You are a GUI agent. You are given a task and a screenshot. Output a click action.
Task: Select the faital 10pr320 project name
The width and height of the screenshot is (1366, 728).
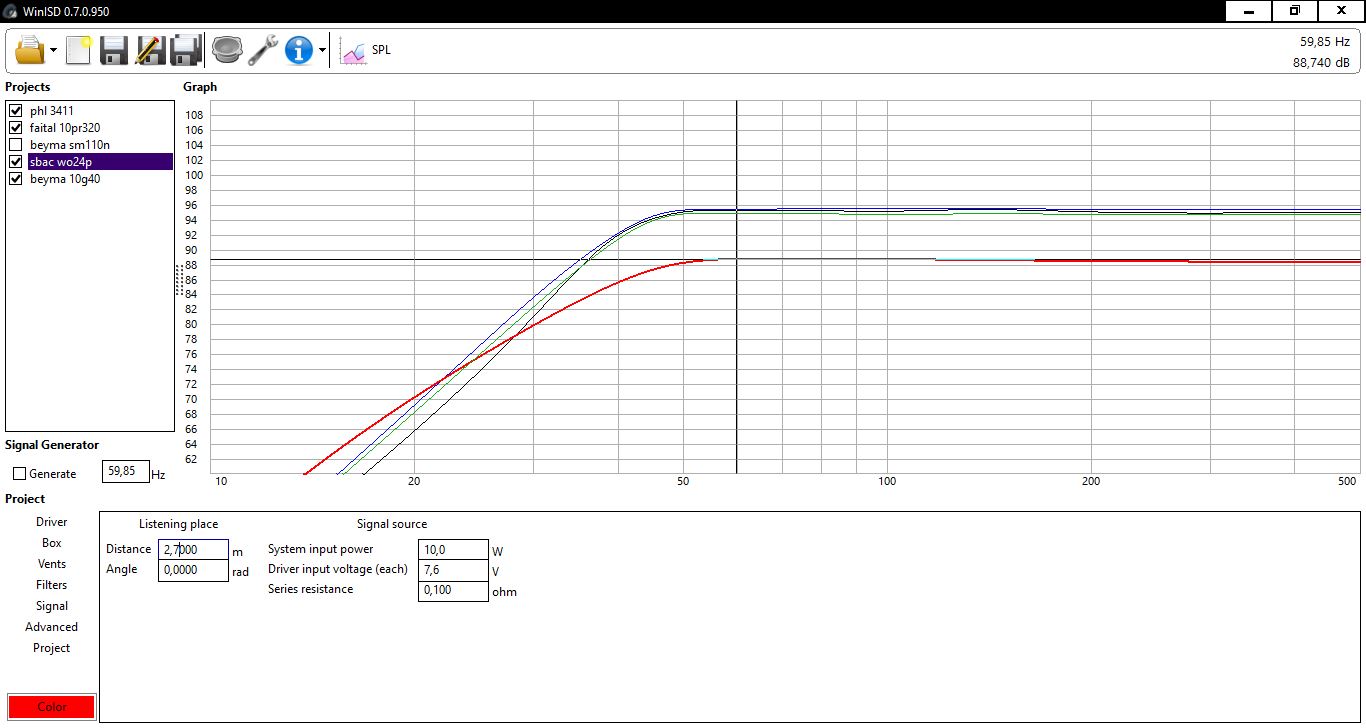pyautogui.click(x=65, y=128)
